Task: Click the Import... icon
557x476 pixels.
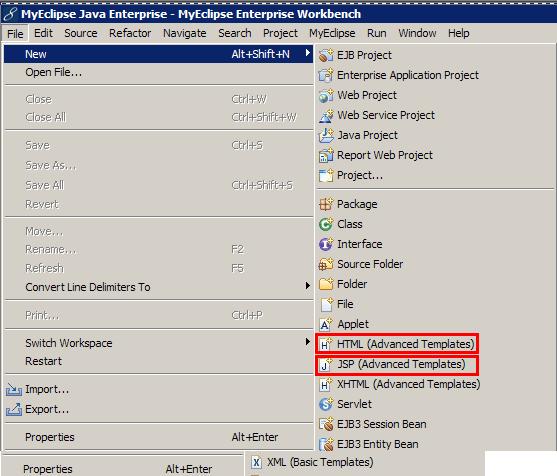Action: [14, 390]
